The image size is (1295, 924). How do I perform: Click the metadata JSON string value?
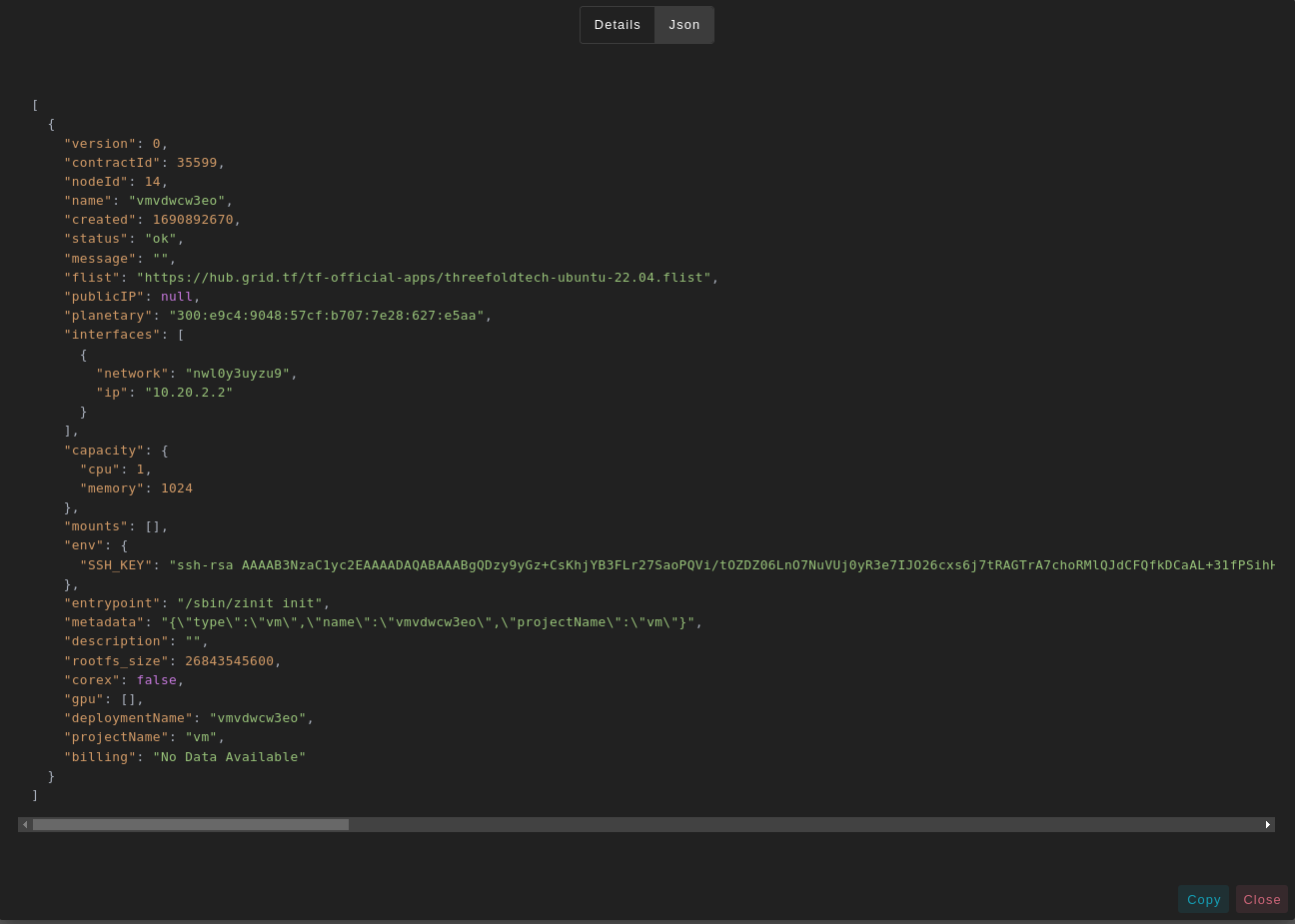(428, 622)
